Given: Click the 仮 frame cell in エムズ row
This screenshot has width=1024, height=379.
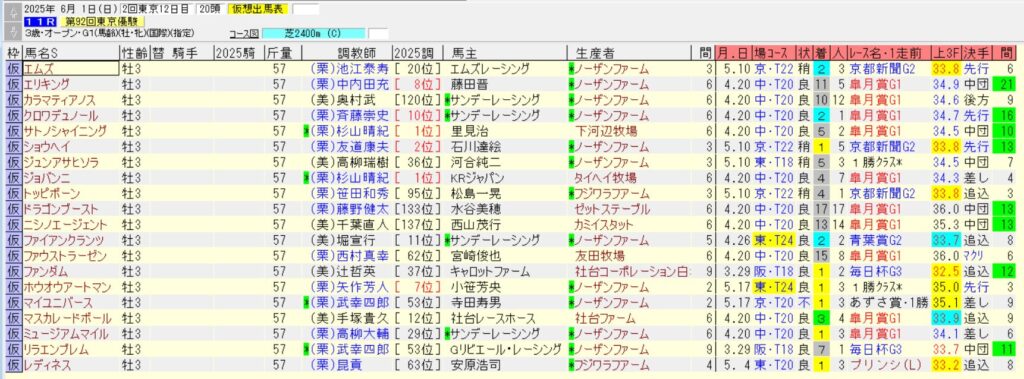Looking at the screenshot, I should 14,69.
